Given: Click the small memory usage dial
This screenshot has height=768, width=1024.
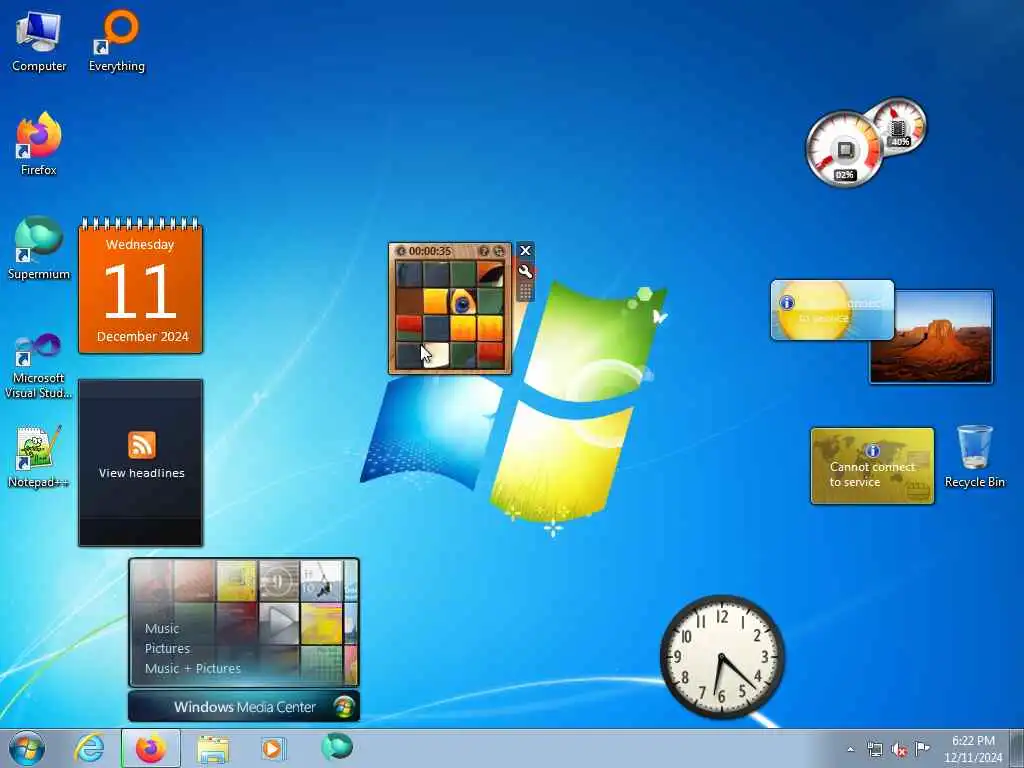Looking at the screenshot, I should [x=899, y=126].
